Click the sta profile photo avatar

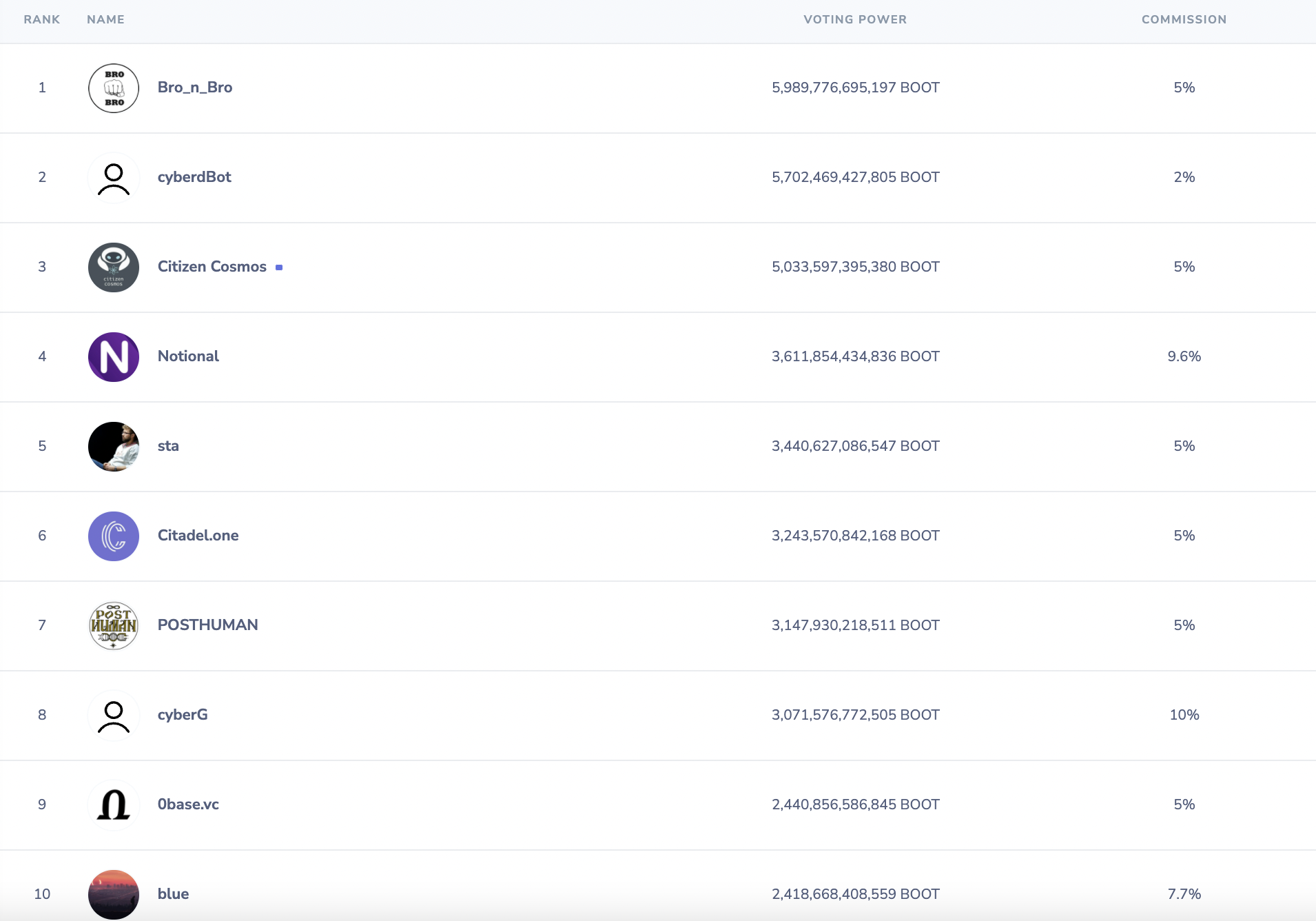[x=114, y=447]
